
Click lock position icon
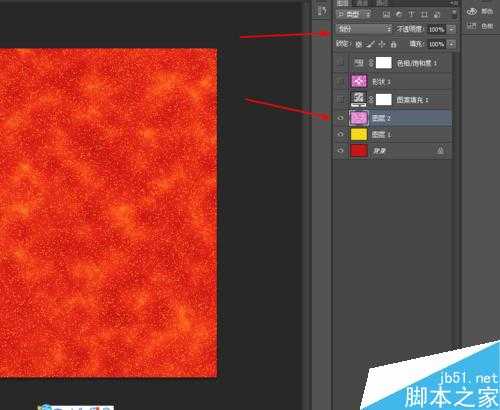(382, 44)
